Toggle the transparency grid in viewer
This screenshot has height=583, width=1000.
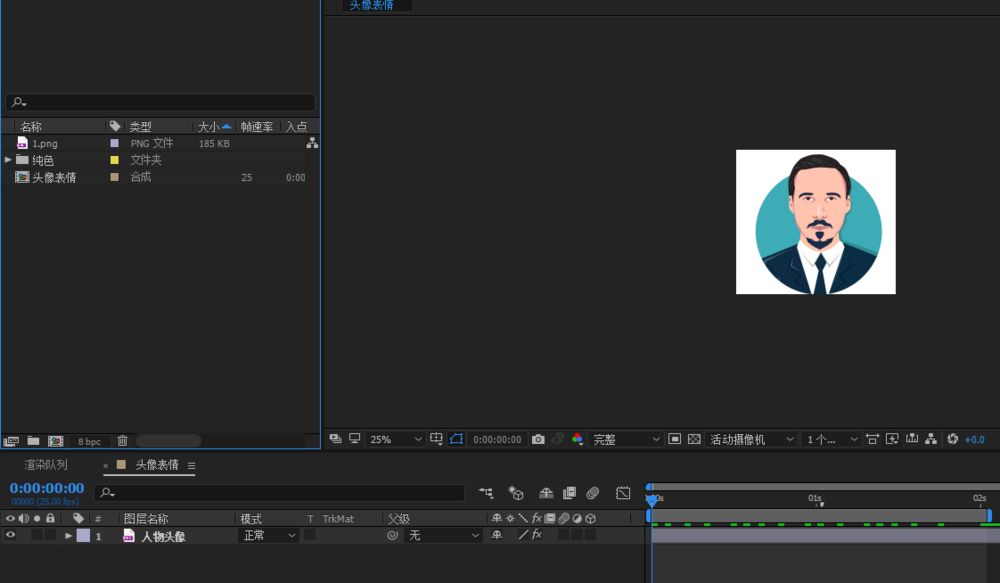pos(695,439)
